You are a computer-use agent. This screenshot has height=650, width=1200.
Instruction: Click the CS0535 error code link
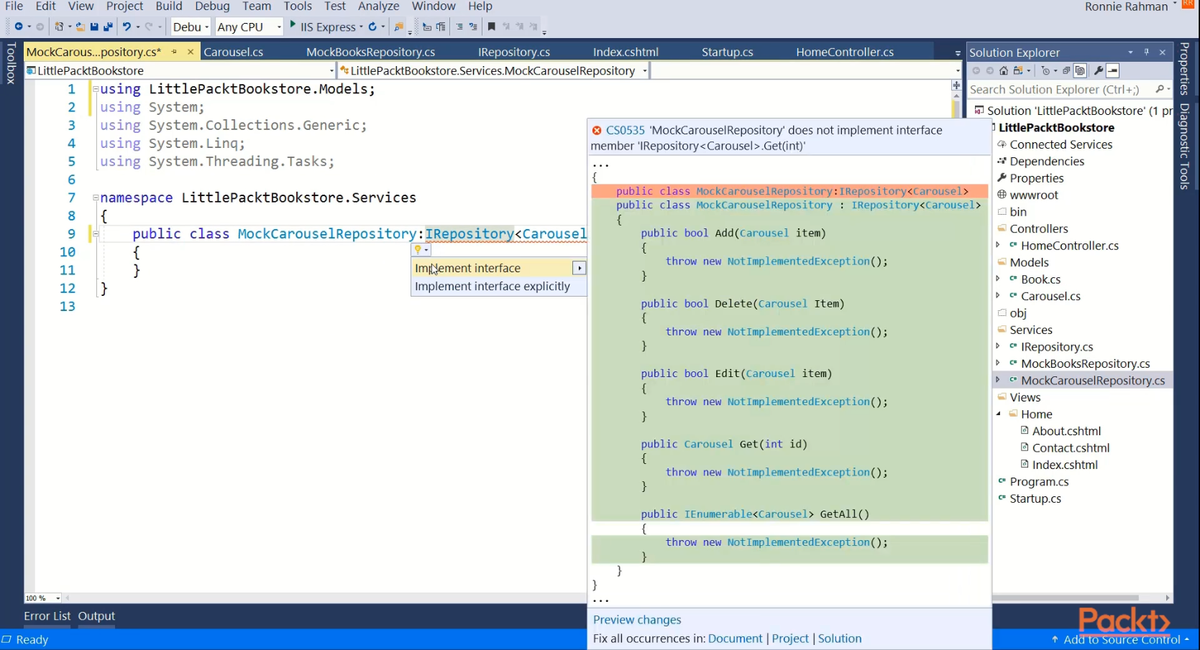pos(625,130)
